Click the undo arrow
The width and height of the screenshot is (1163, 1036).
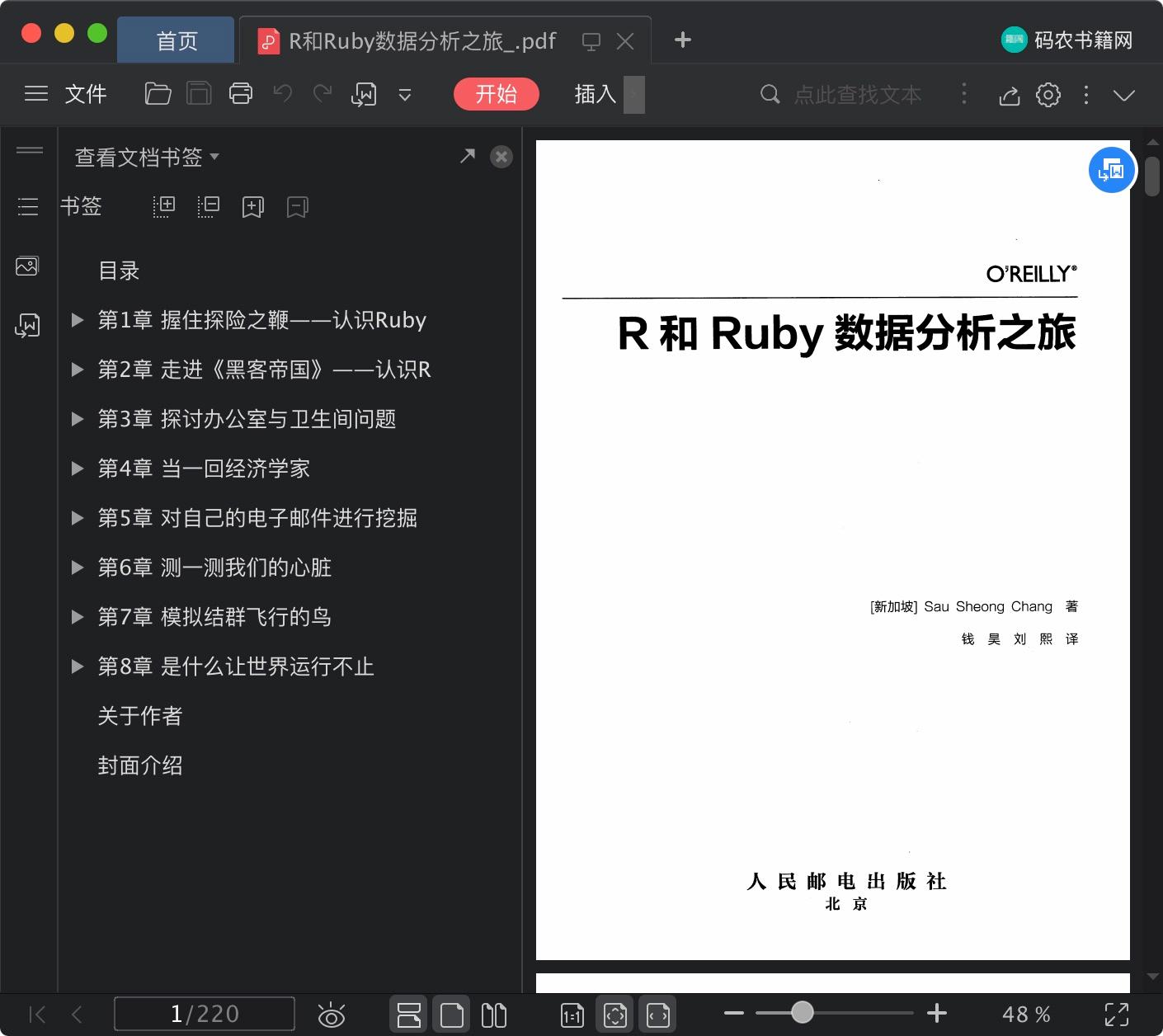tap(282, 93)
